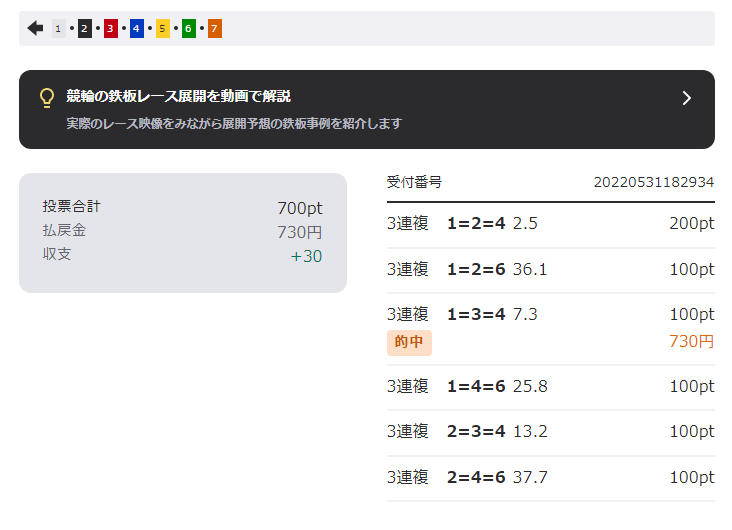The image size is (732, 530).
Task: Click the black back arrow icon
Action: coord(35,28)
